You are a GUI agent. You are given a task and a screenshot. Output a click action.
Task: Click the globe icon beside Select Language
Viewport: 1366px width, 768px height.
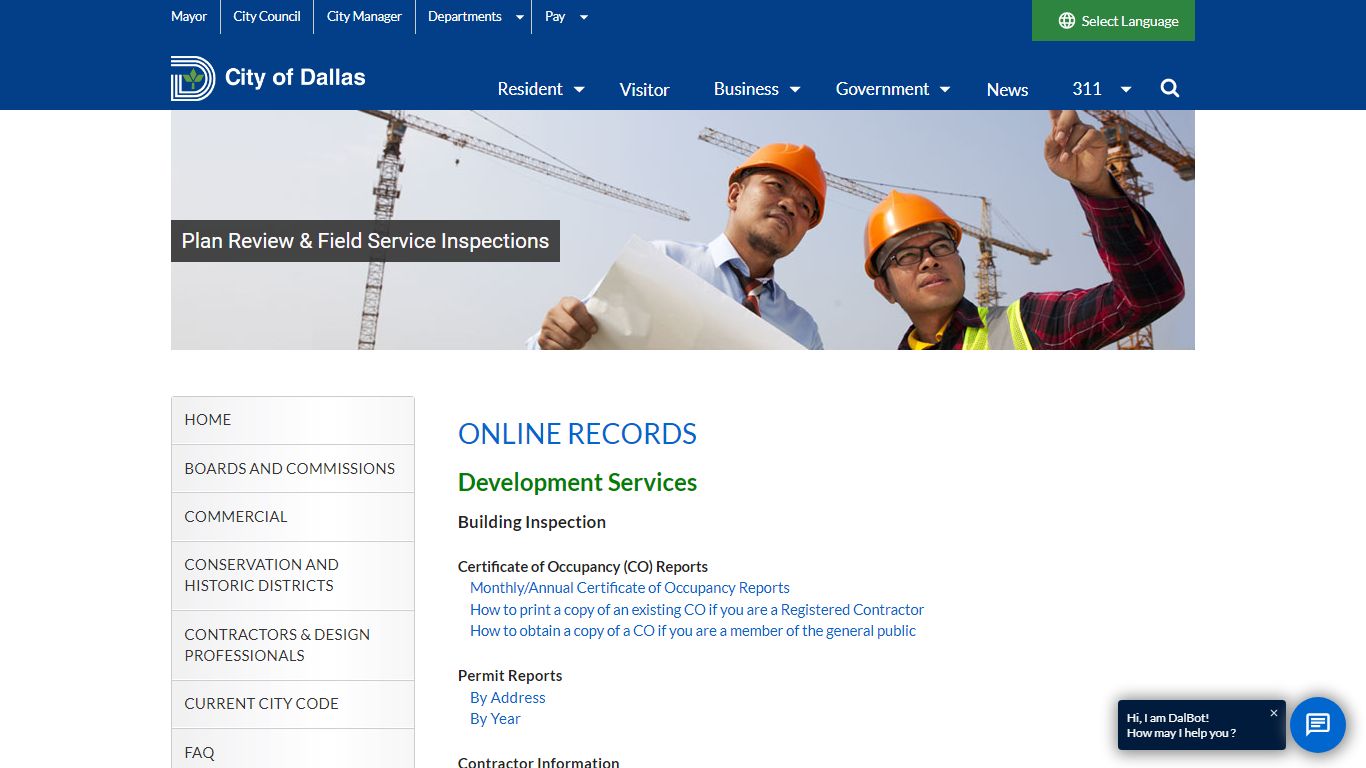(x=1067, y=21)
